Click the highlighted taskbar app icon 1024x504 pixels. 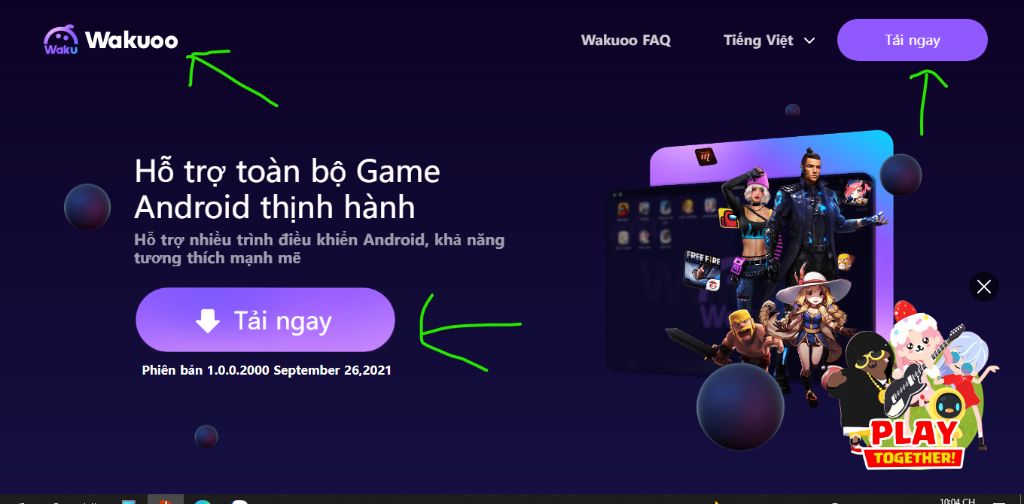pos(165,499)
